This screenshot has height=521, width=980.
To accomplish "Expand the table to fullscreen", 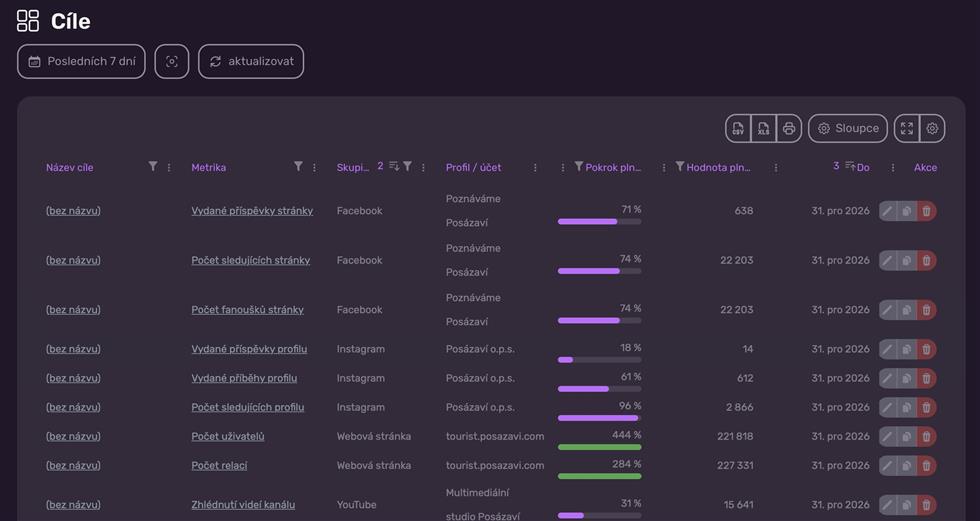I will (907, 129).
